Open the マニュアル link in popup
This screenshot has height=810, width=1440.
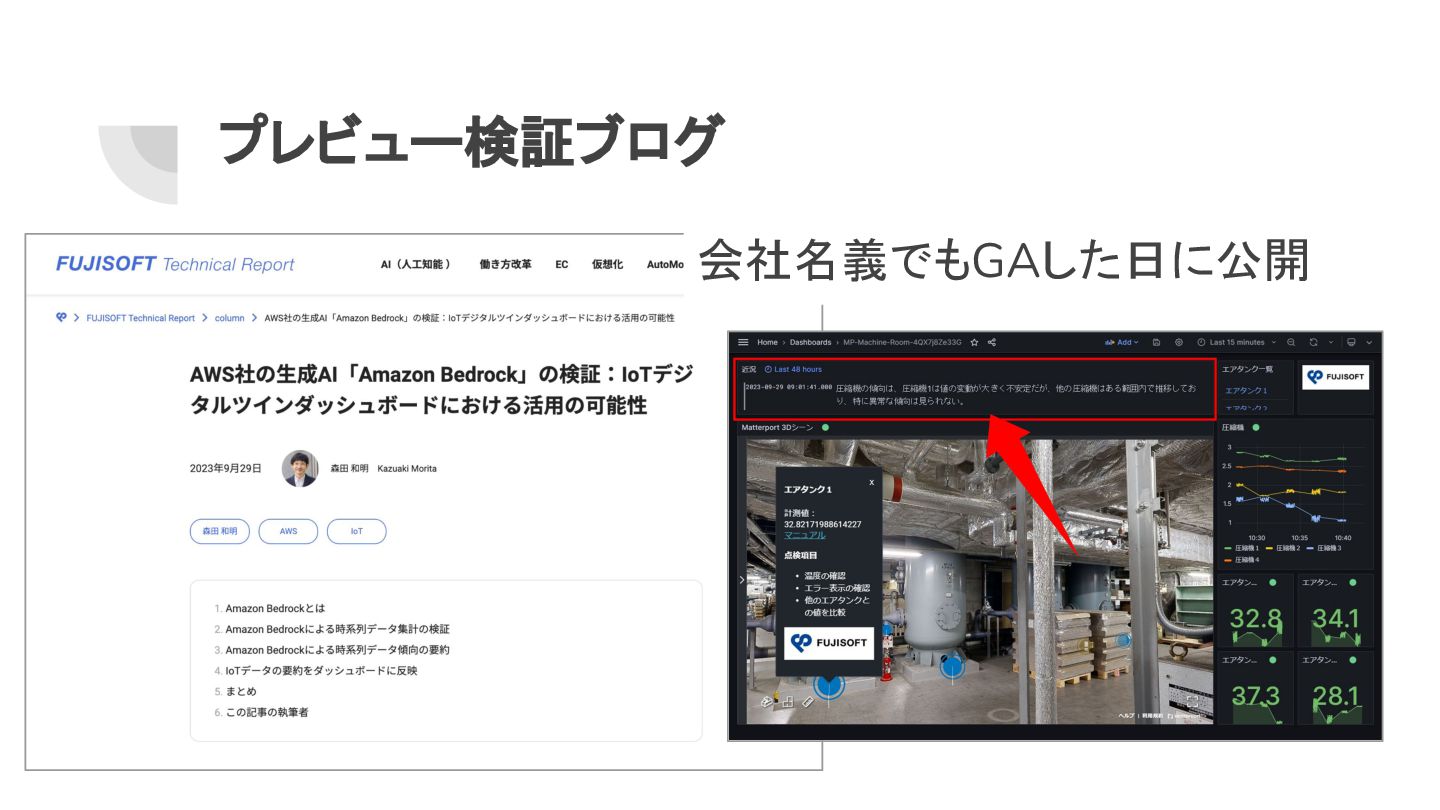(805, 535)
